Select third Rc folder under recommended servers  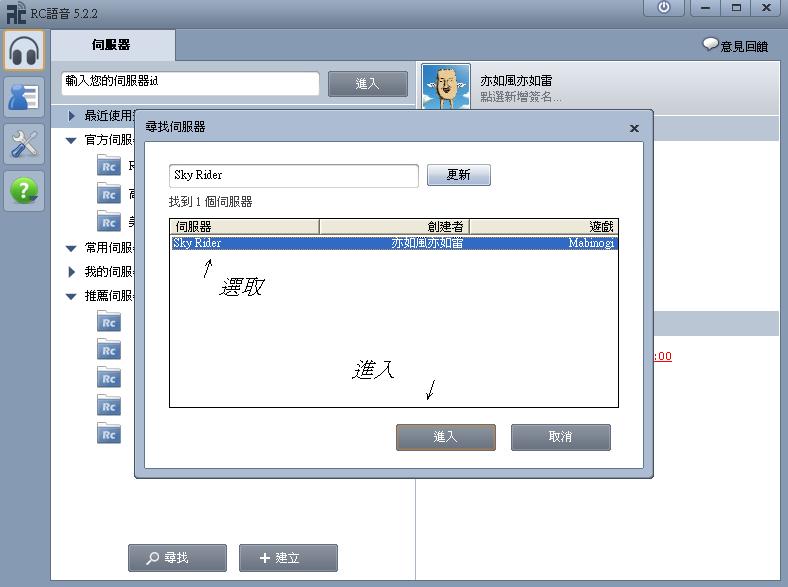(x=109, y=378)
